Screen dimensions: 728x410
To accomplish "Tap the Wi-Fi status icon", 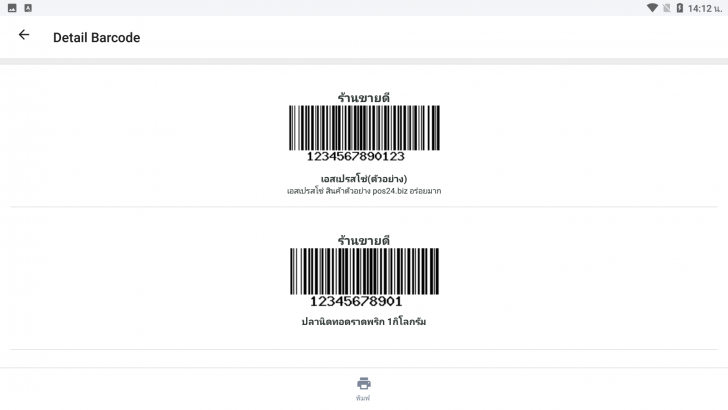I will tap(652, 8).
